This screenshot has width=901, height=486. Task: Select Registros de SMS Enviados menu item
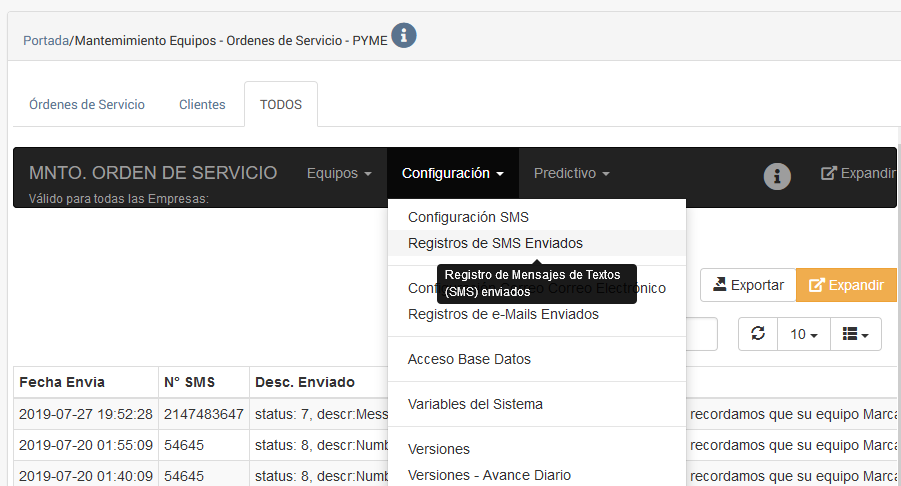[495, 243]
